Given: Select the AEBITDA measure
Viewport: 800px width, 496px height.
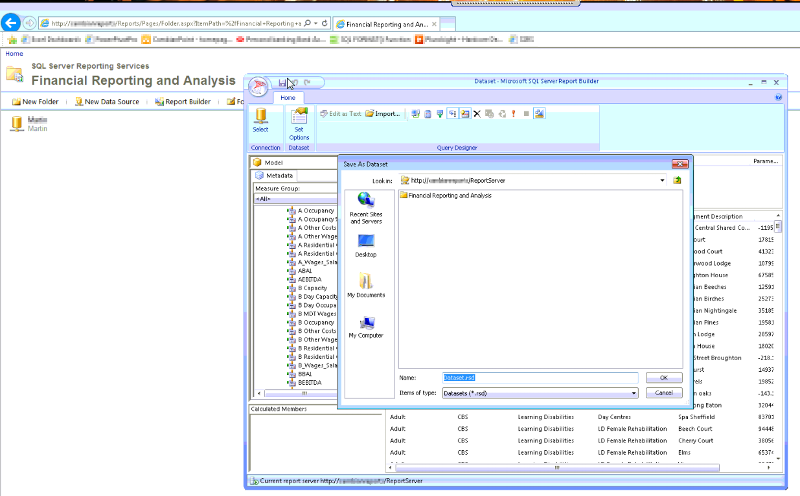Looking at the screenshot, I should (x=309, y=280).
